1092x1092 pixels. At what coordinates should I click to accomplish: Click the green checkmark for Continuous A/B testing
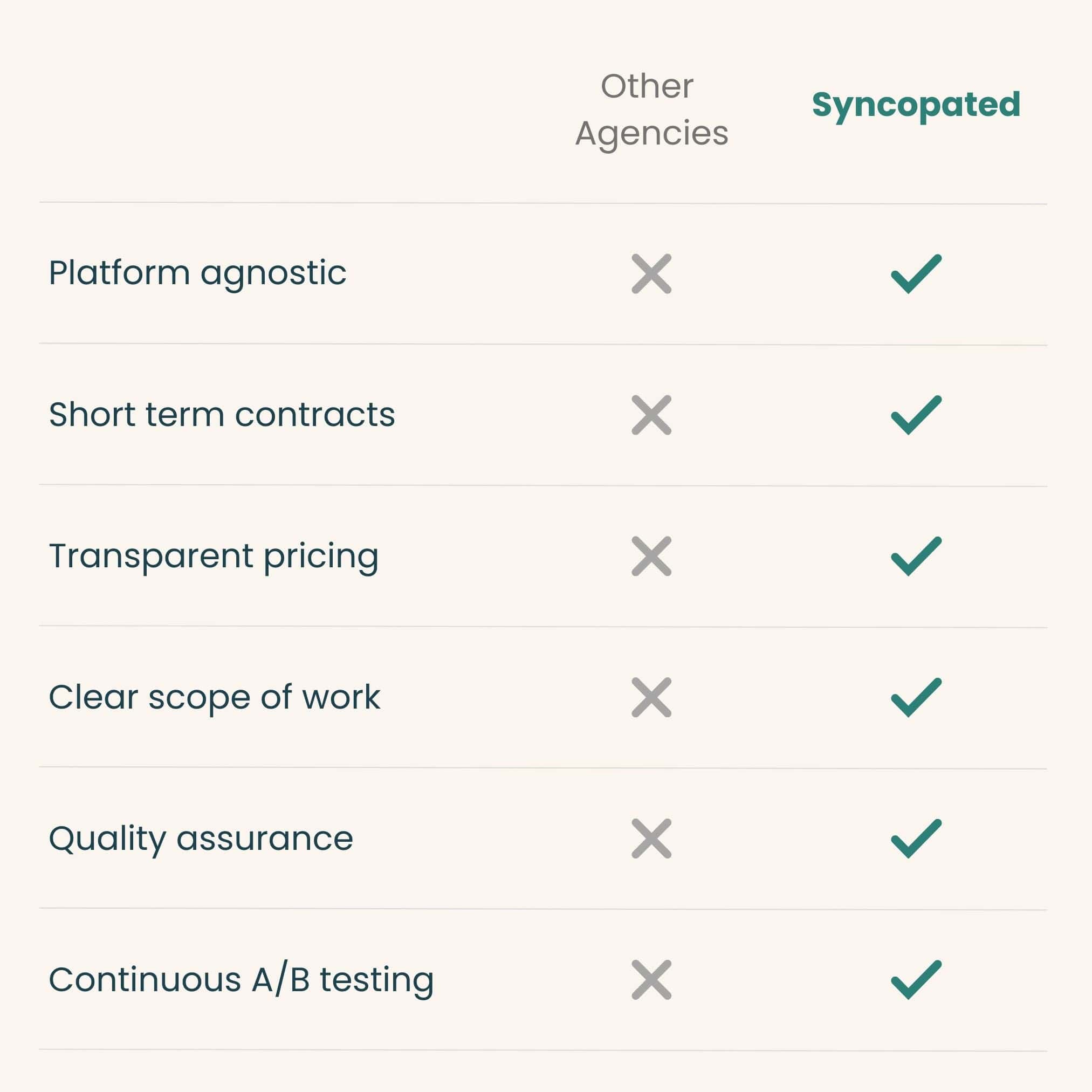(916, 980)
